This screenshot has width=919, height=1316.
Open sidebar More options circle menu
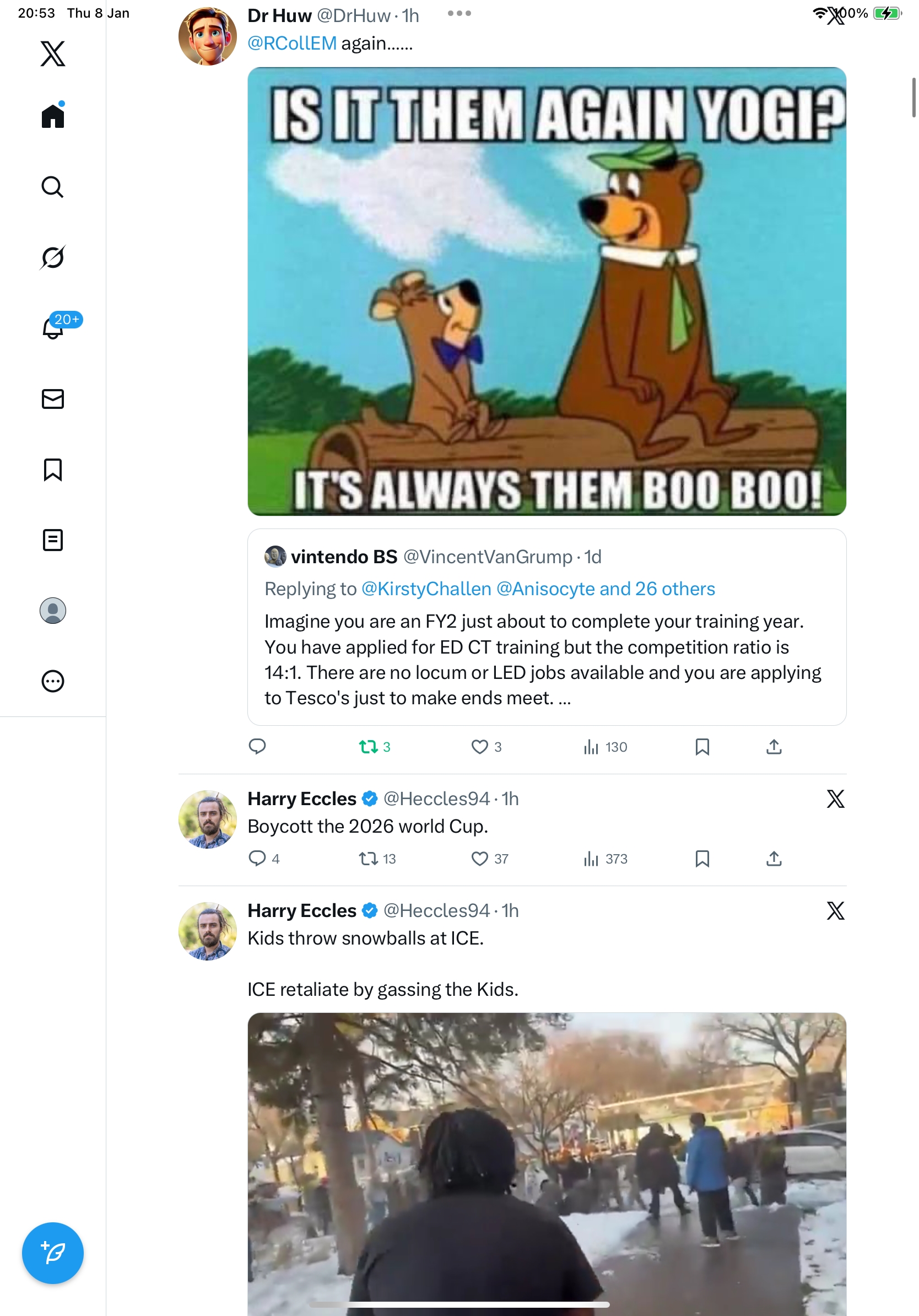pyautogui.click(x=53, y=682)
